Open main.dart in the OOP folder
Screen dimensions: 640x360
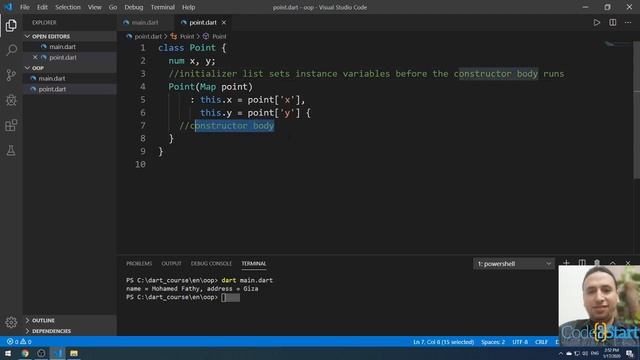point(52,78)
